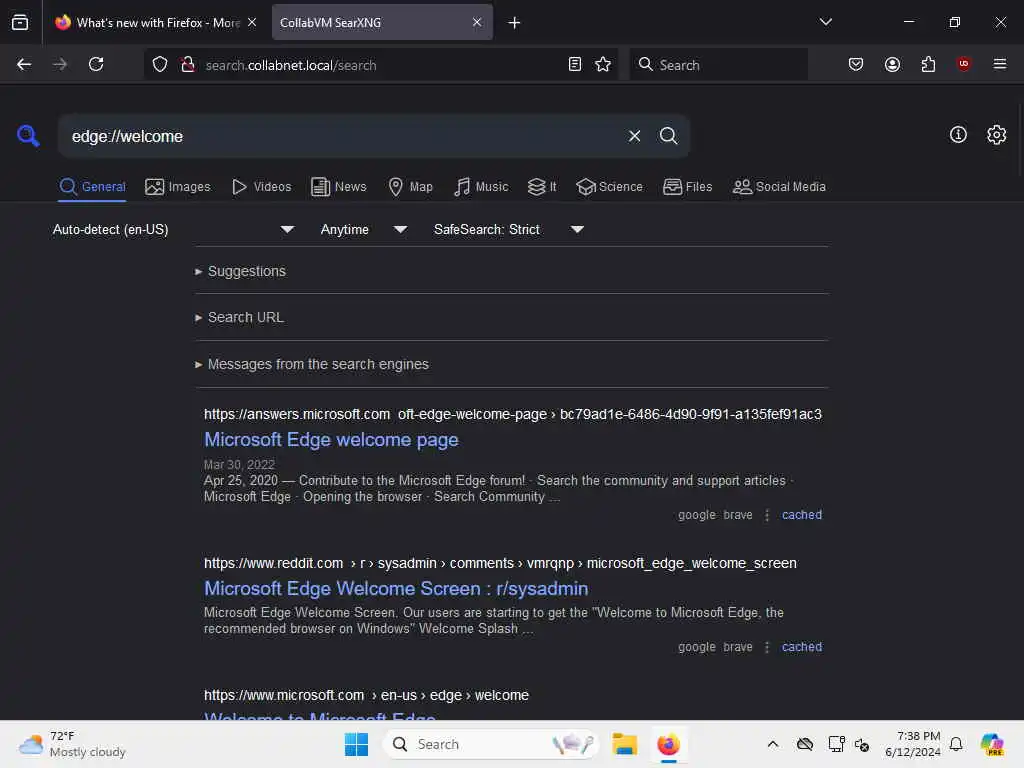
Task: Open SearXNG preferences gear icon
Action: click(996, 135)
